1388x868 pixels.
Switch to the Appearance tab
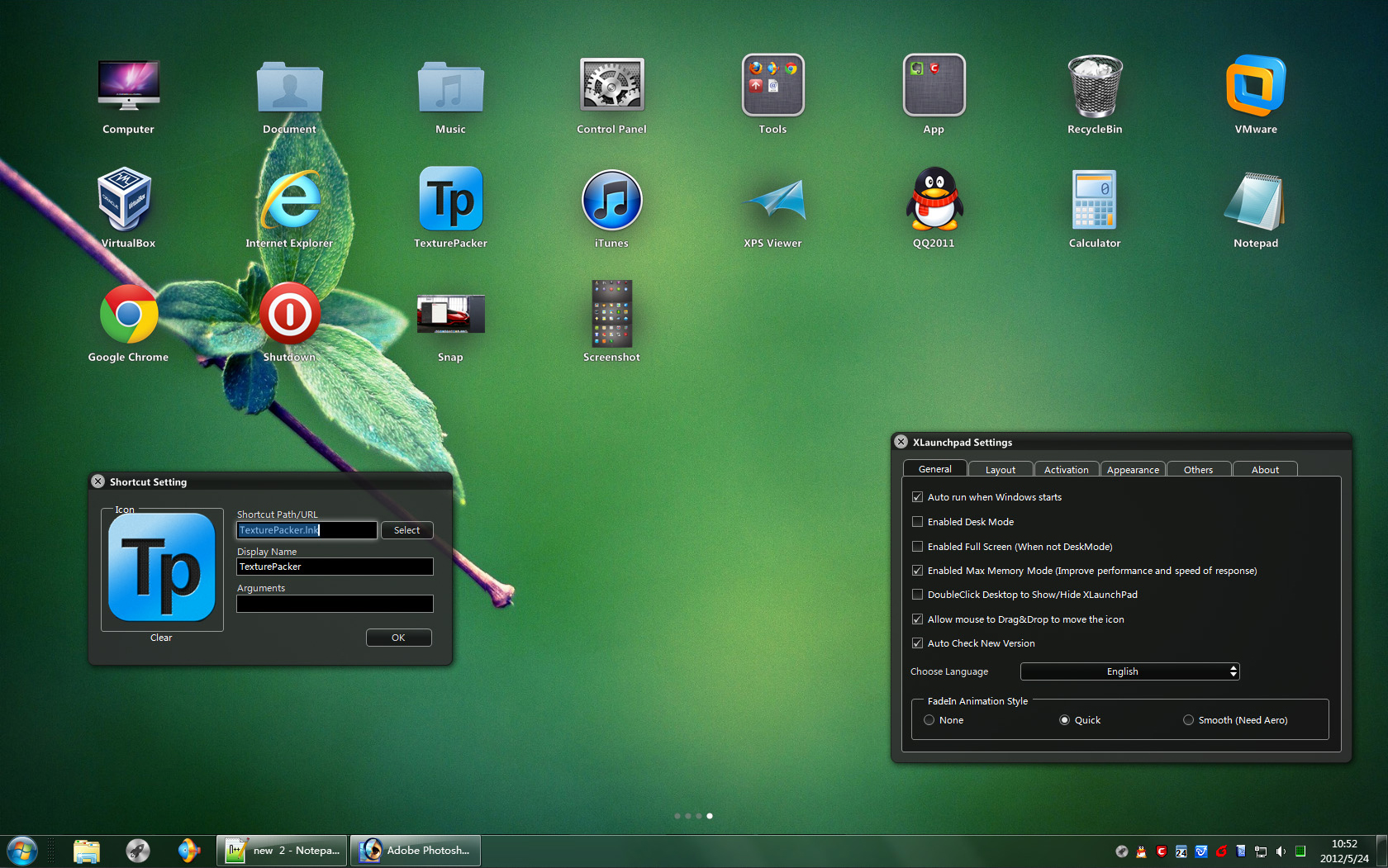(x=1133, y=469)
